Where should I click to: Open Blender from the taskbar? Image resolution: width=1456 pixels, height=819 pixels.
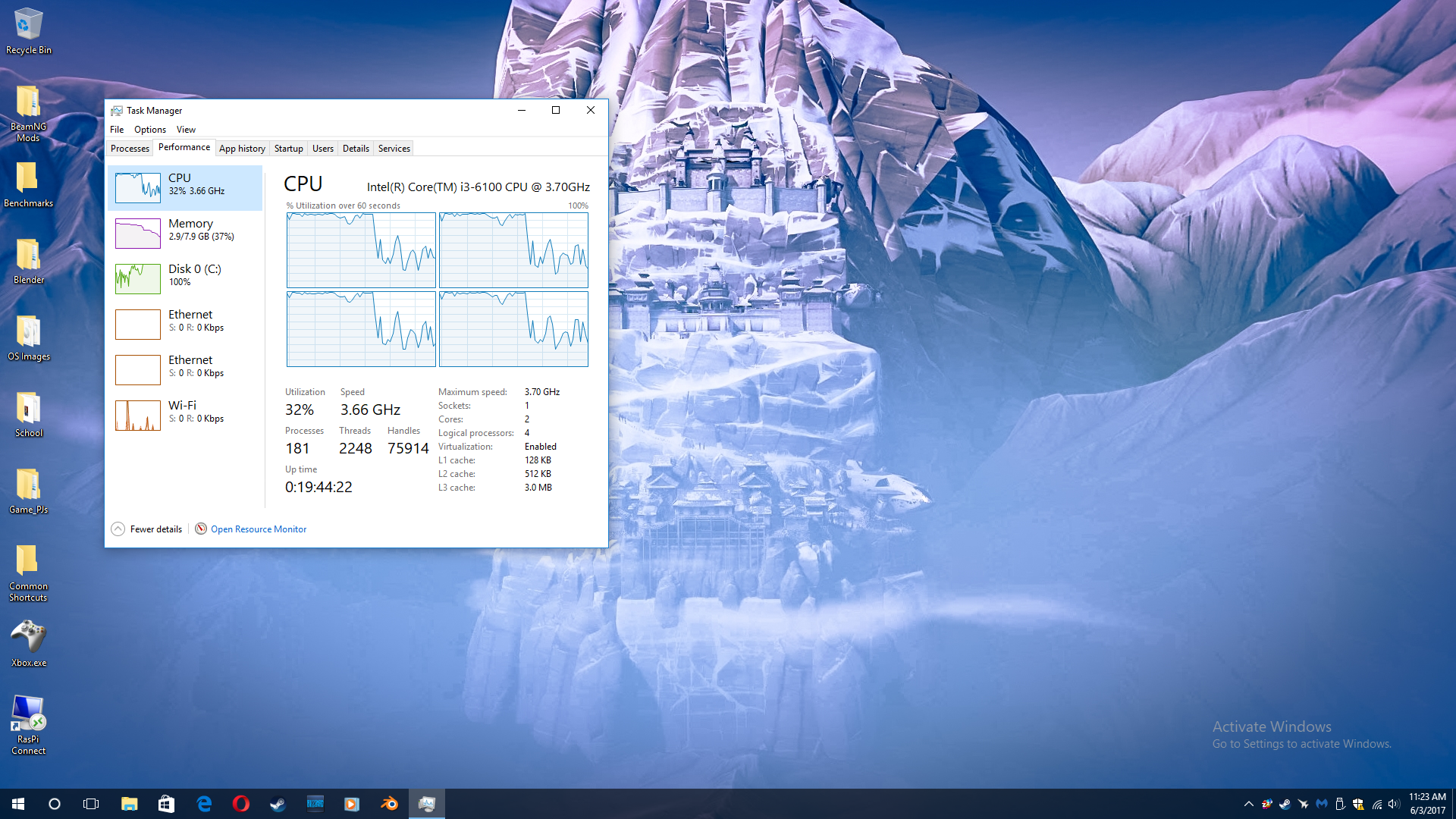(389, 804)
